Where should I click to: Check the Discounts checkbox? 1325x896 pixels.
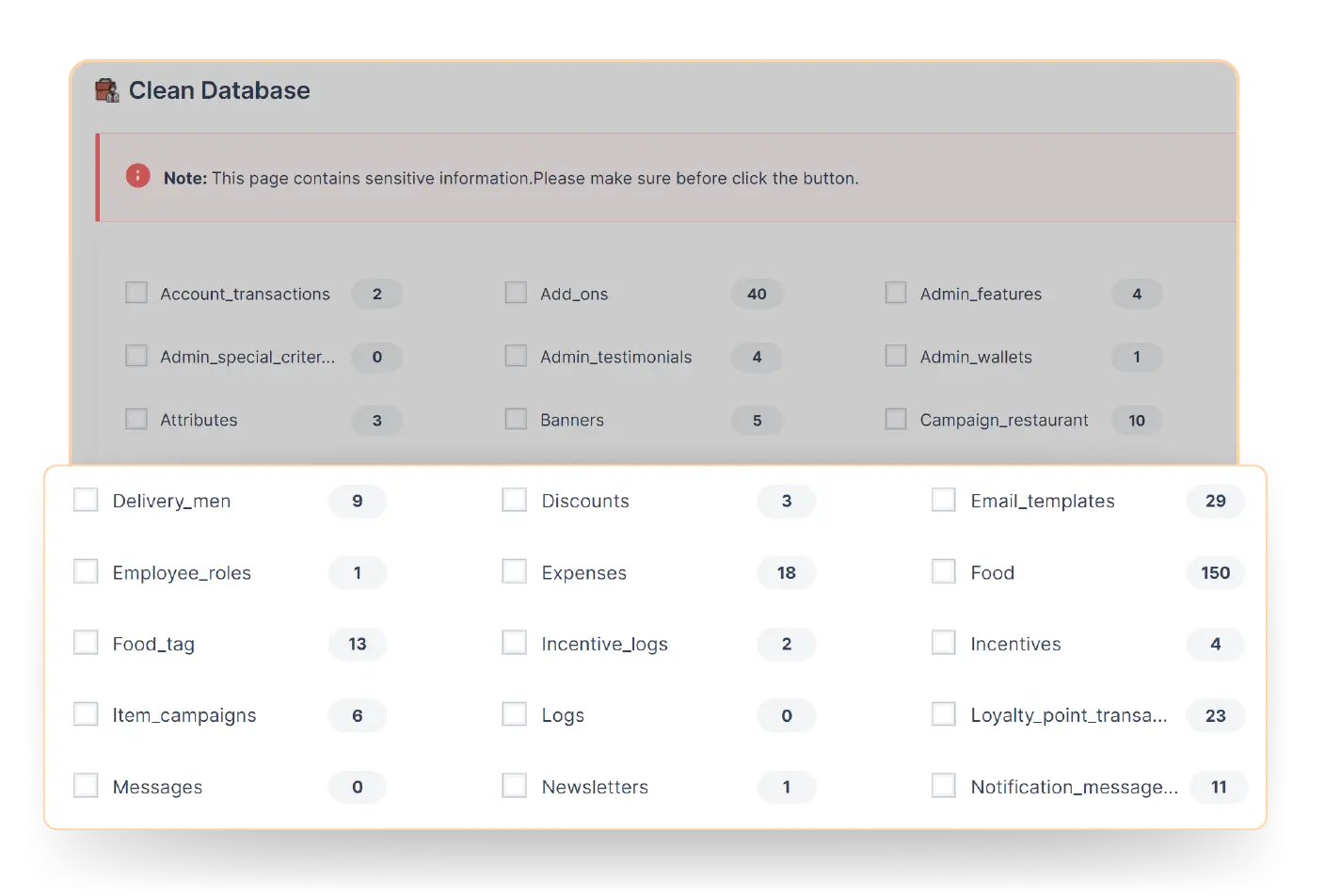point(515,500)
